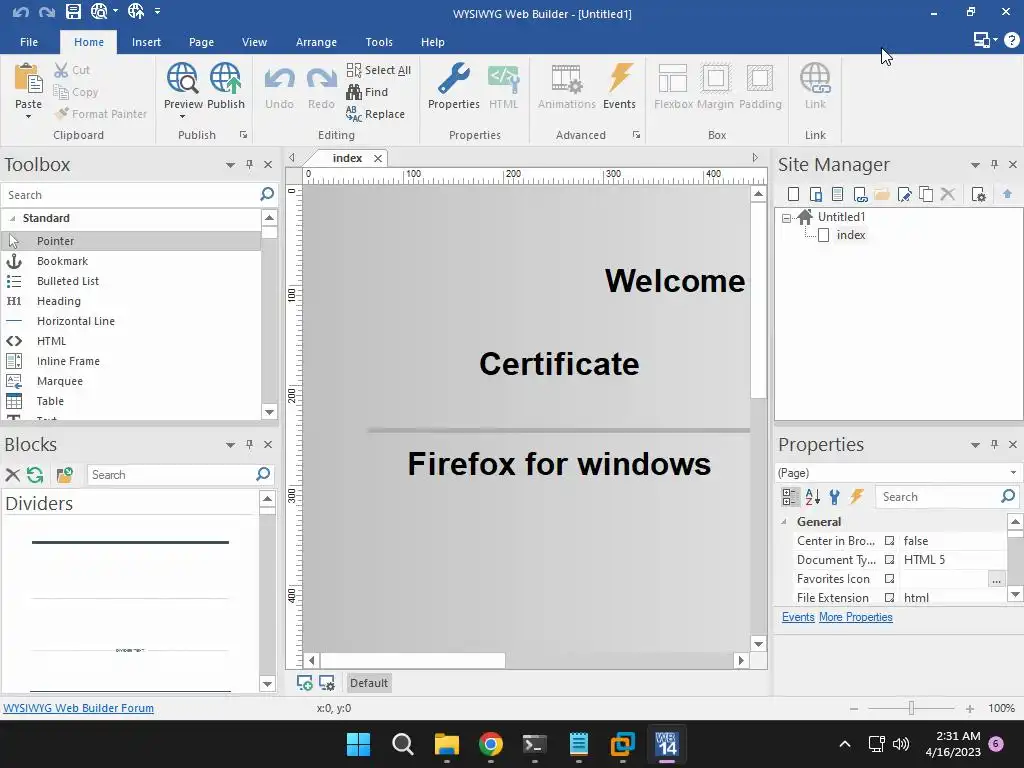The width and height of the screenshot is (1024, 768).
Task: Click the mobile page icon in Site Manager
Action: pos(816,194)
